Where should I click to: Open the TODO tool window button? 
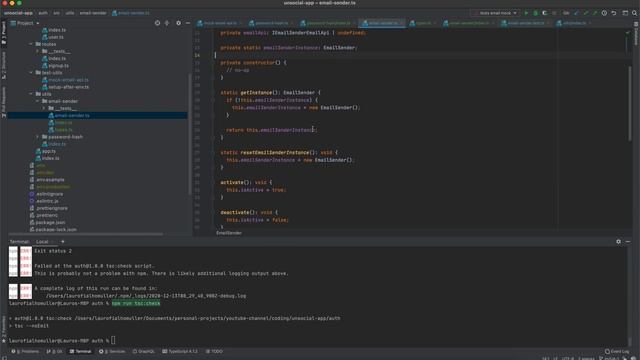click(x=214, y=351)
